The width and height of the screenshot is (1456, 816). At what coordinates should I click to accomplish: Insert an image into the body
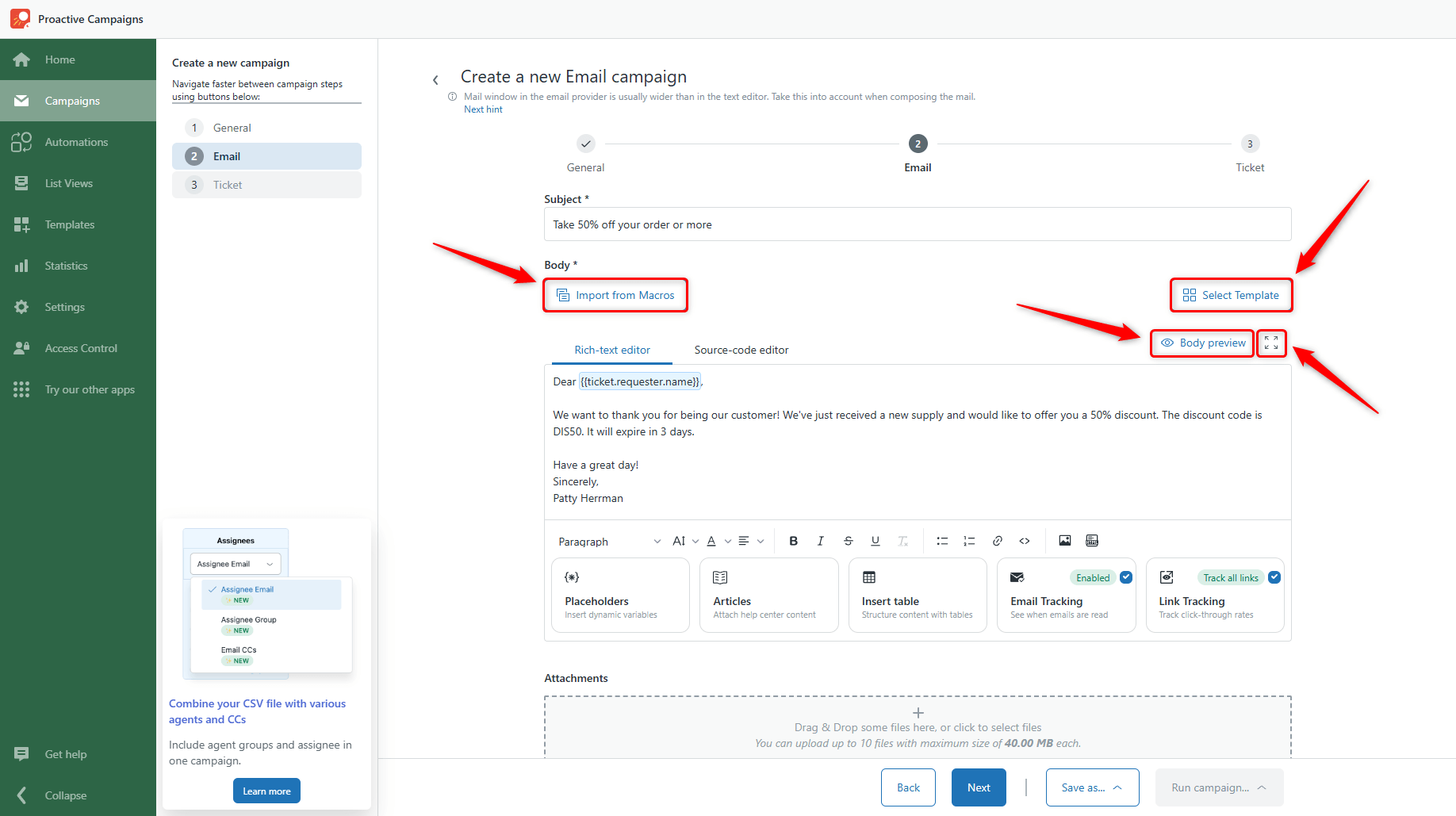coord(1065,541)
